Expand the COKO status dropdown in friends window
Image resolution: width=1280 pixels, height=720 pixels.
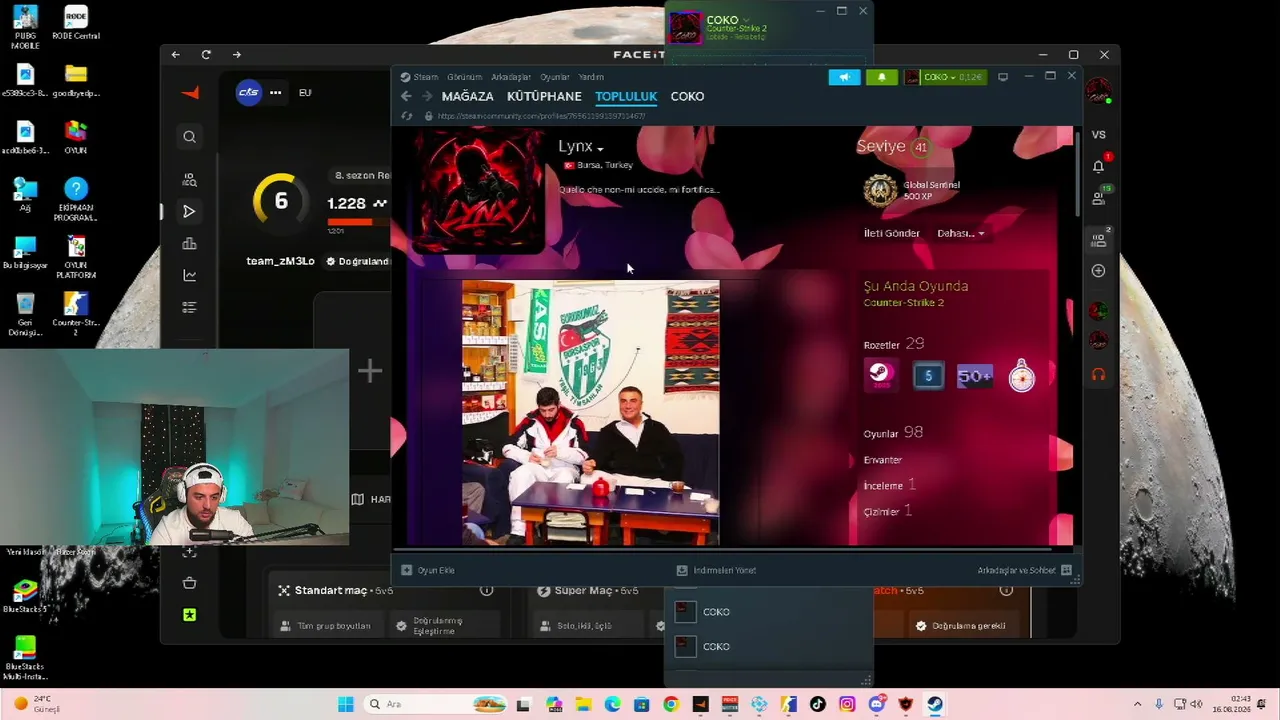746,20
